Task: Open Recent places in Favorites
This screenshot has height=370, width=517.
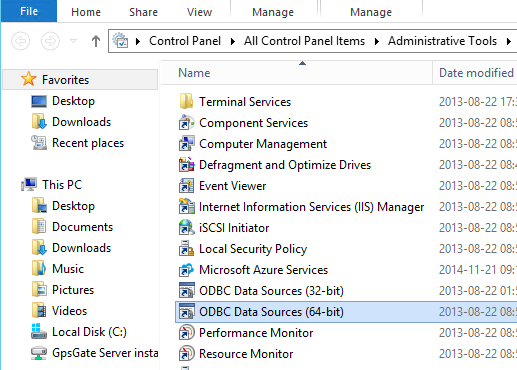Action: (x=88, y=143)
